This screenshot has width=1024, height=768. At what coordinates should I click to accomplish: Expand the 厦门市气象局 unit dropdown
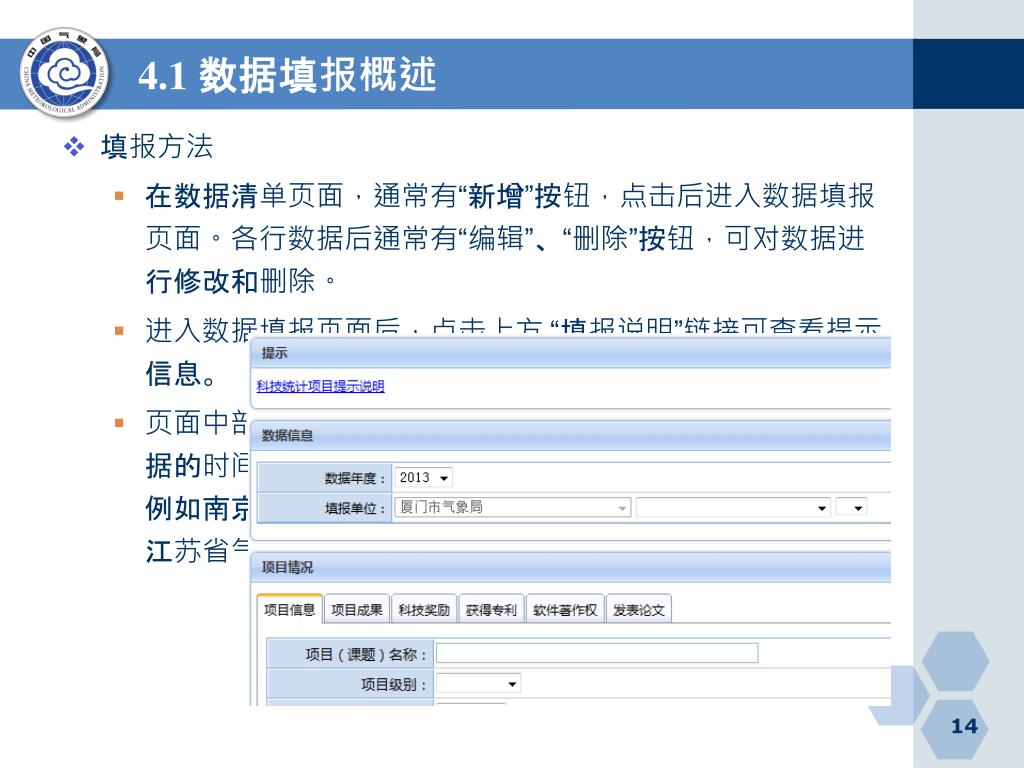point(512,507)
